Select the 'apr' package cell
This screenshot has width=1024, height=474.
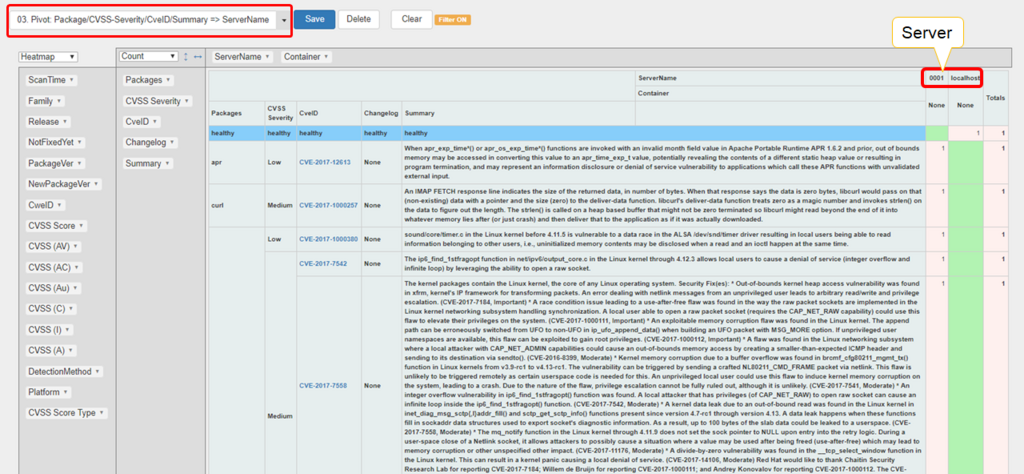click(x=236, y=161)
